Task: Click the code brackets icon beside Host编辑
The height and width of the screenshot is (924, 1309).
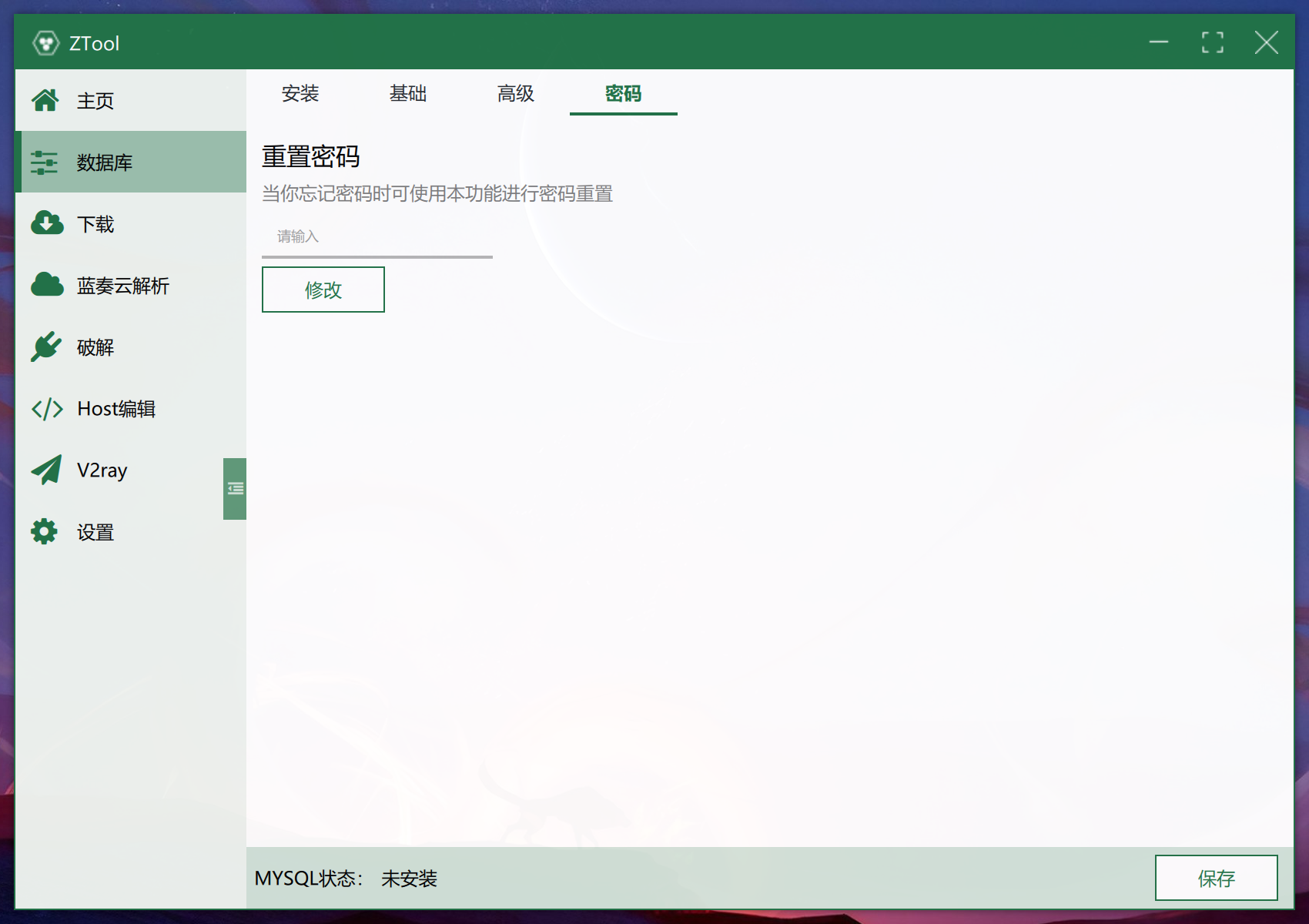Action: point(47,409)
